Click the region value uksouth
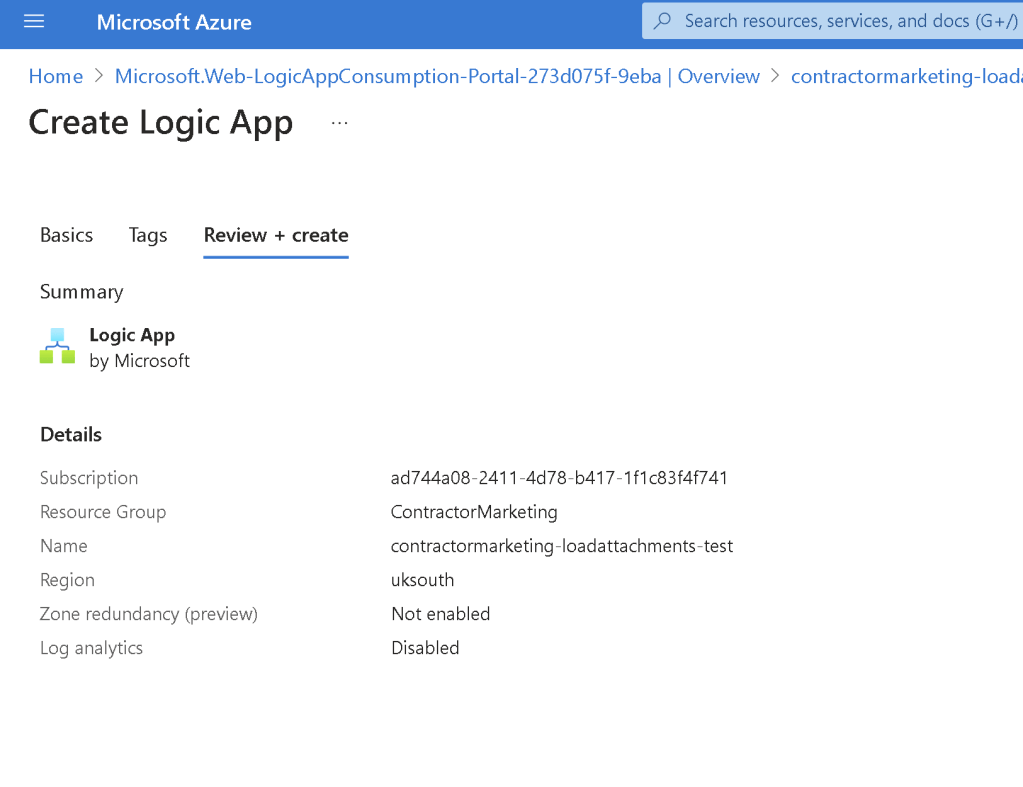Screen dimensions: 1023x787 (423, 579)
